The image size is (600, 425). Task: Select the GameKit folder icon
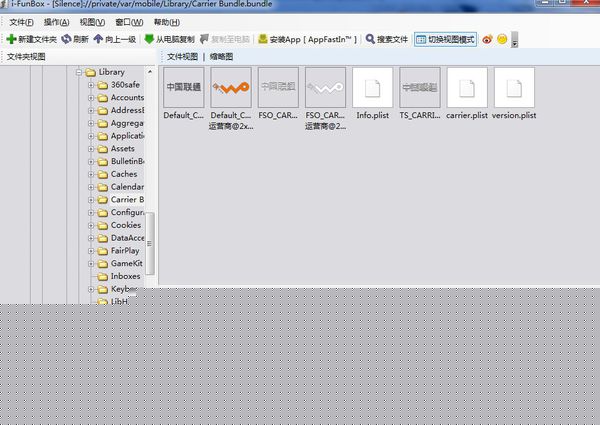tap(103, 264)
